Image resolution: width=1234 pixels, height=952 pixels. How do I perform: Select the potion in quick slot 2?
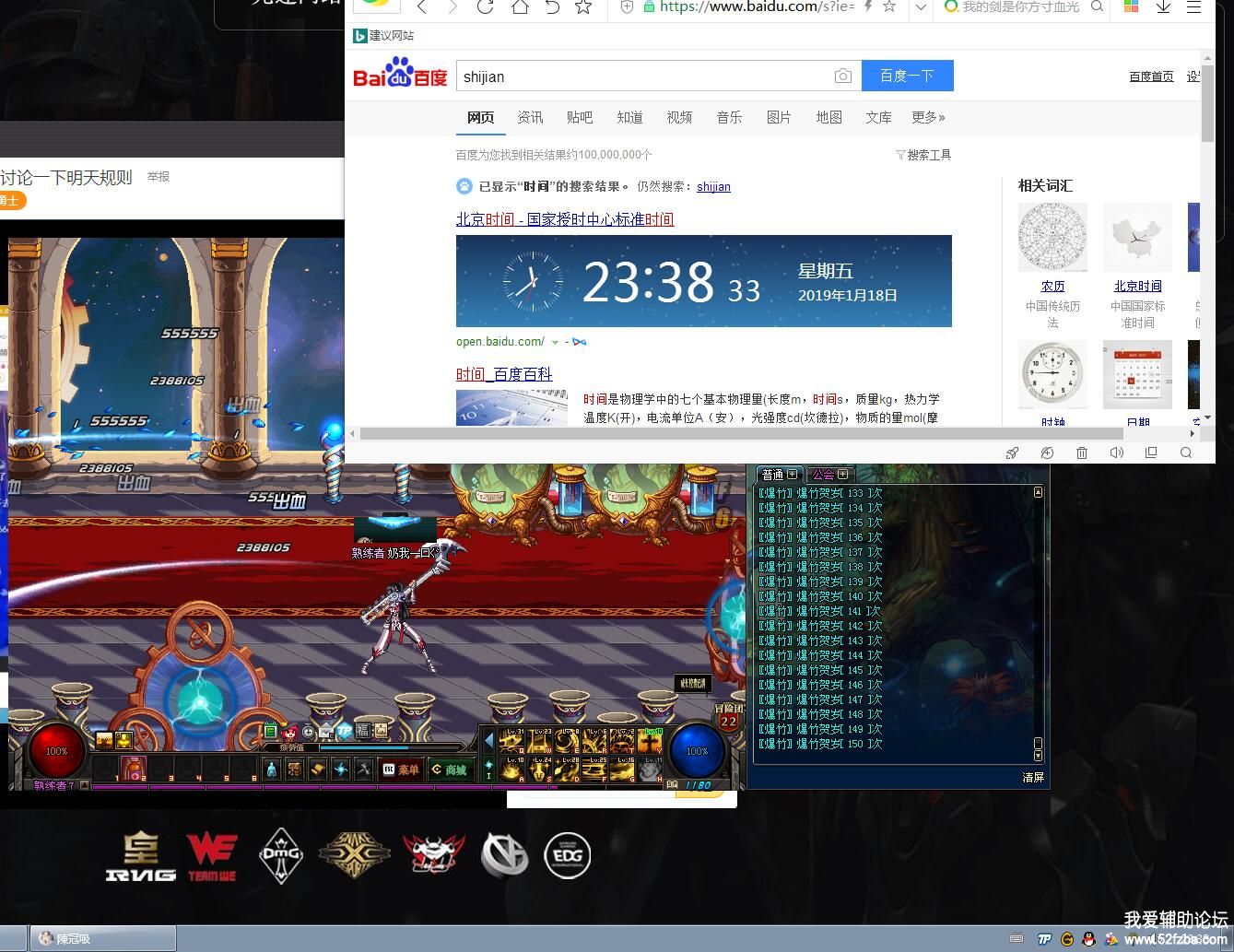135,768
